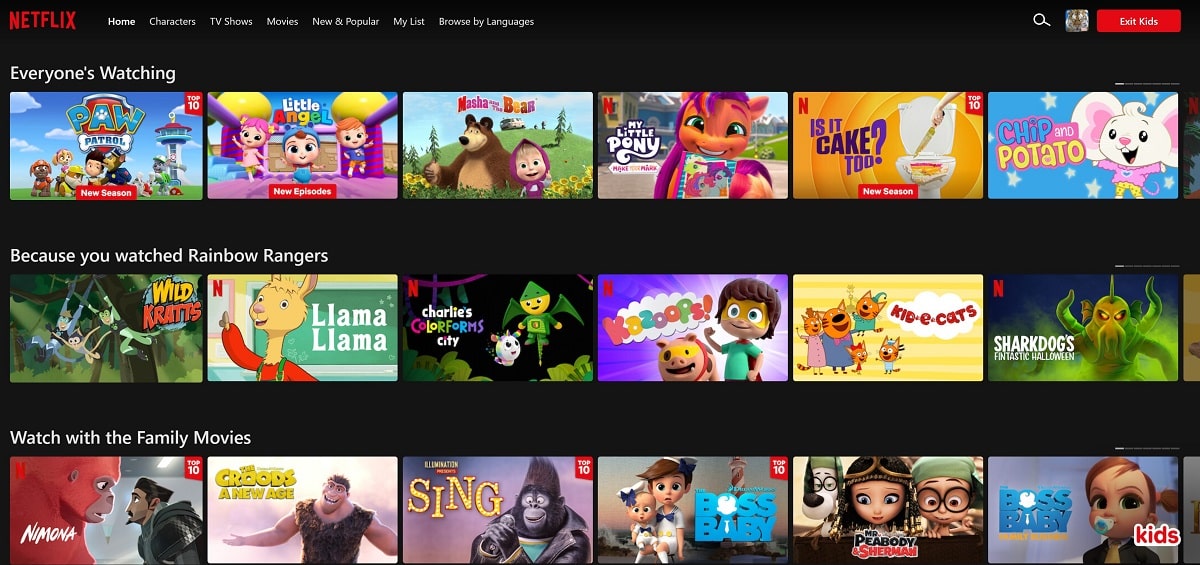Click Netflix N logo on Llama Llama

(x=217, y=286)
